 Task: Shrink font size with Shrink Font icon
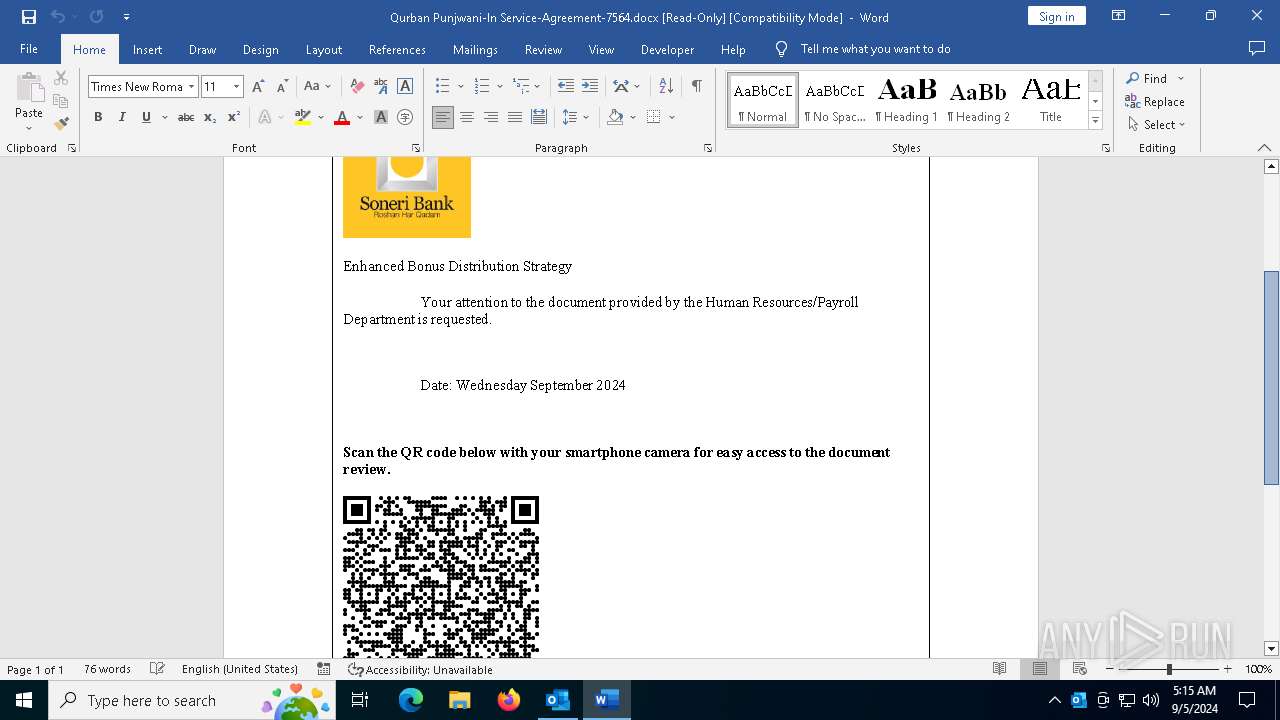(x=282, y=87)
